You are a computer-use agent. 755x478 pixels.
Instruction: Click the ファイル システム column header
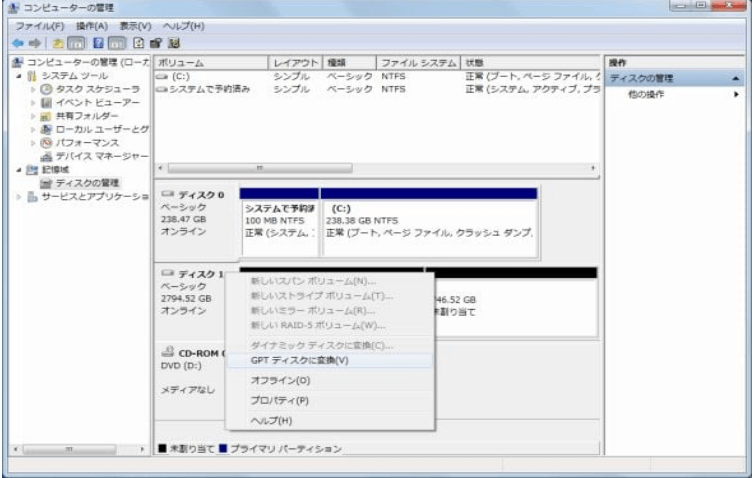[417, 62]
